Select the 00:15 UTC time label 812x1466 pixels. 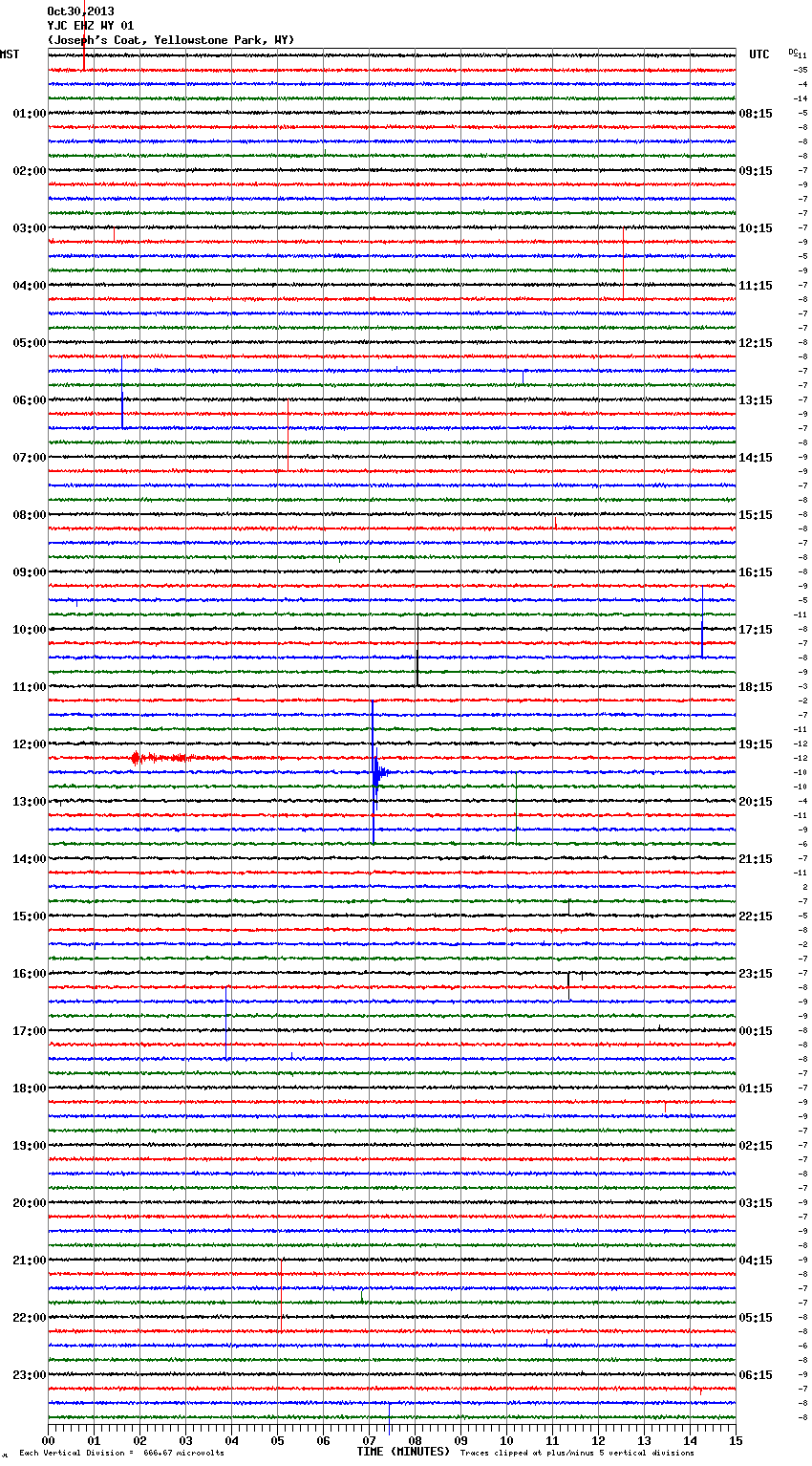pos(756,1031)
